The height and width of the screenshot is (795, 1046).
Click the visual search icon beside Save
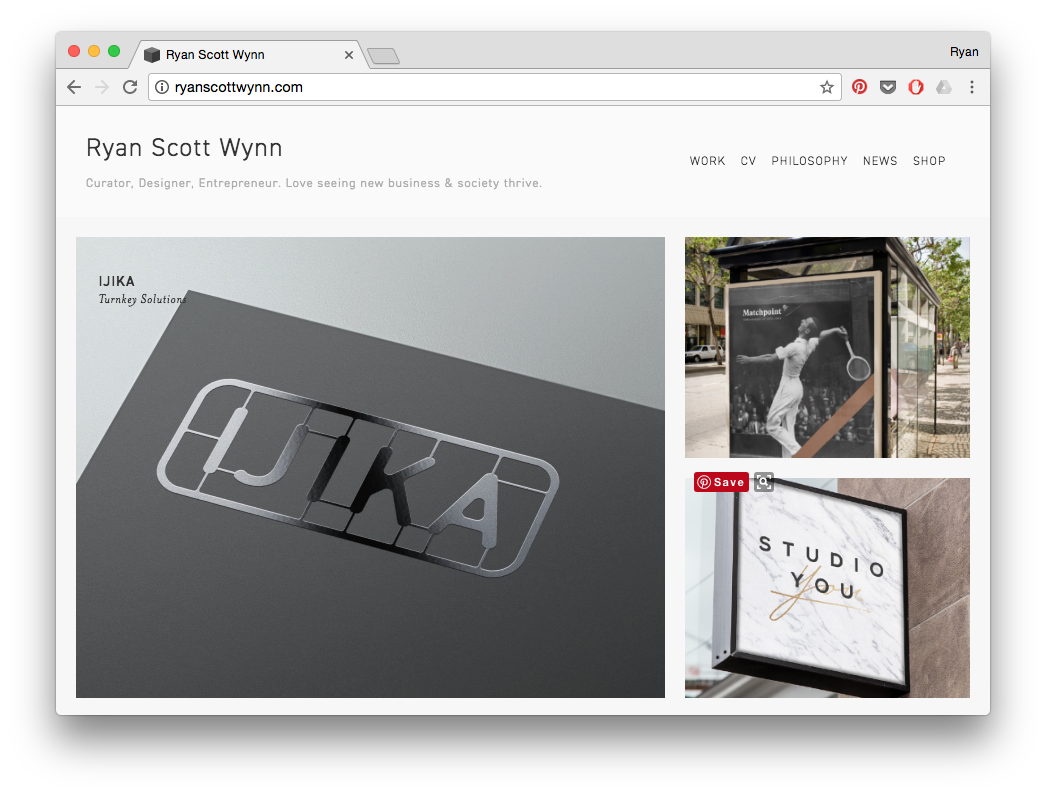point(763,482)
